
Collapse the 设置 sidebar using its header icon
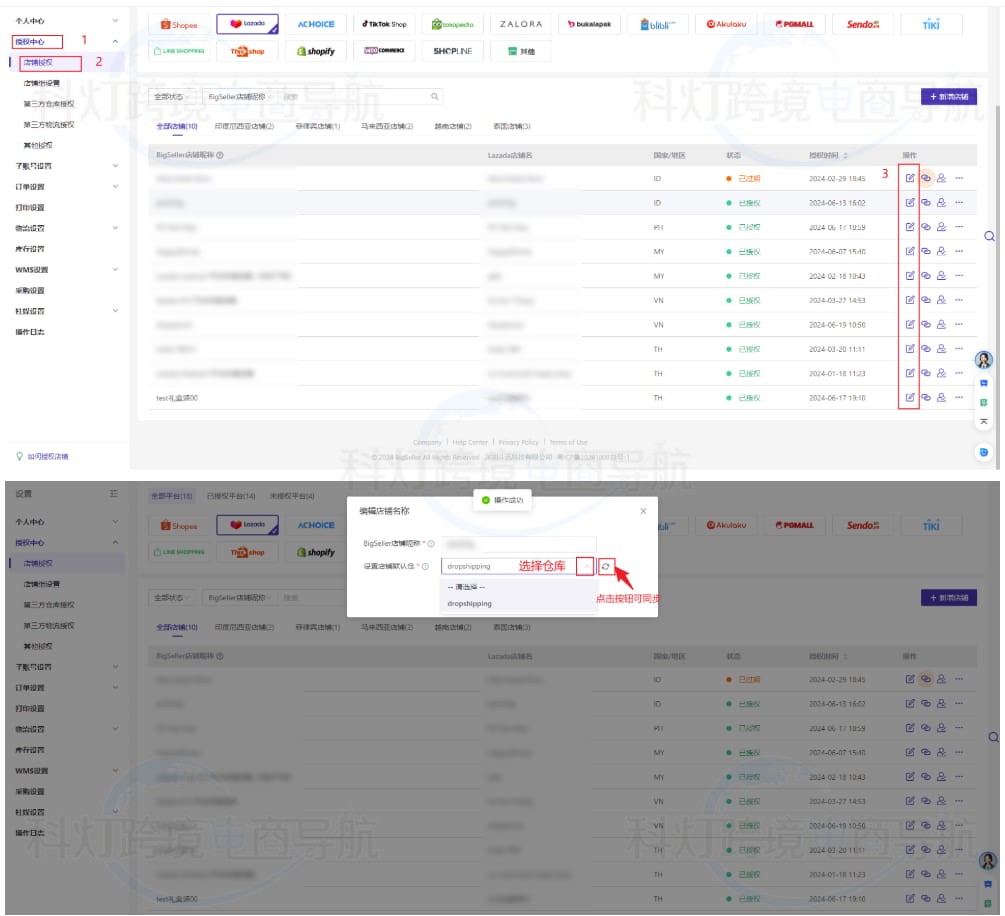pyautogui.click(x=114, y=495)
